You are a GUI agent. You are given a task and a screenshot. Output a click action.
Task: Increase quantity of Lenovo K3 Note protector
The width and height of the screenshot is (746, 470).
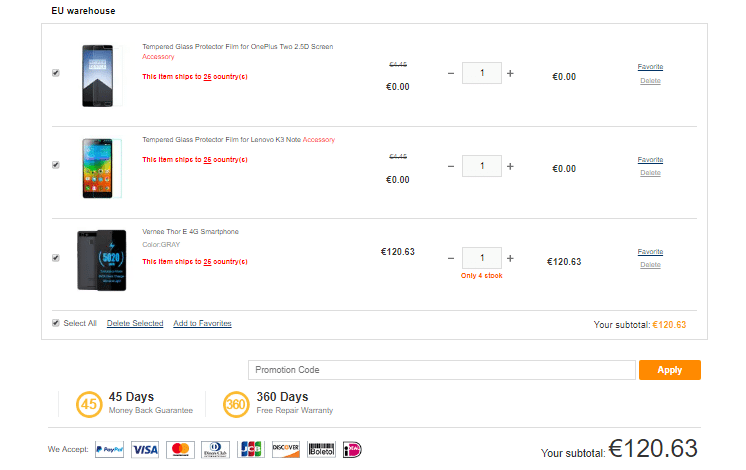(x=510, y=165)
